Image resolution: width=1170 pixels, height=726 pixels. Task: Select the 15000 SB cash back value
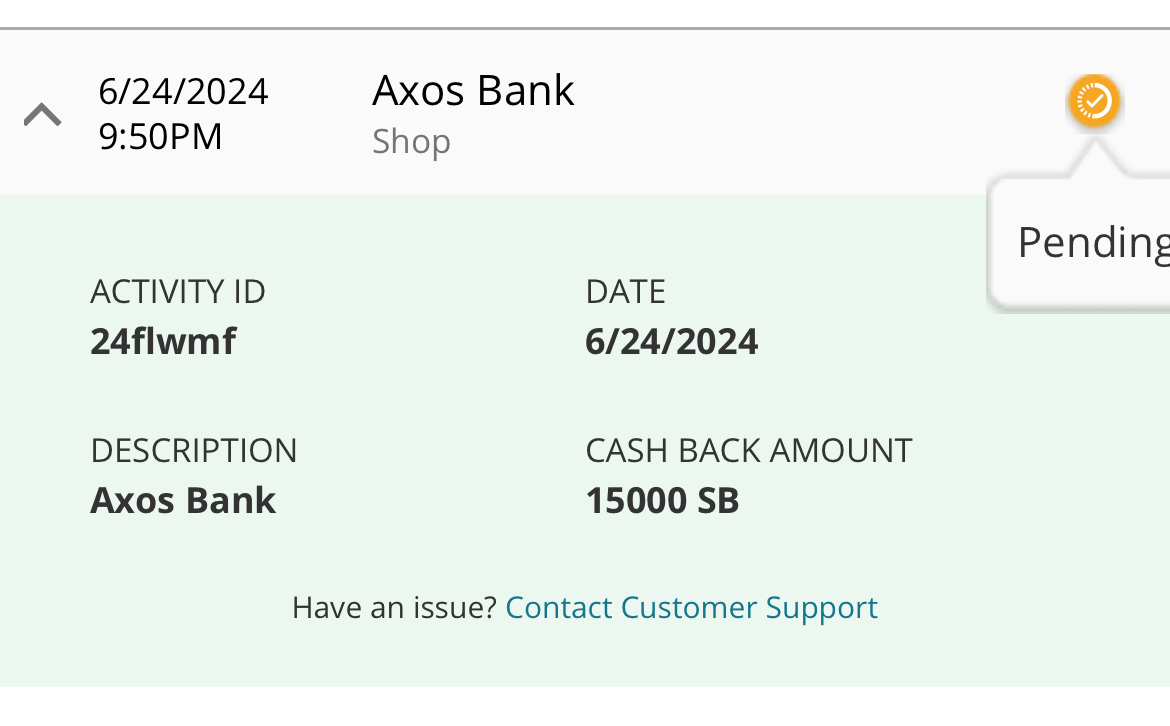pos(662,501)
